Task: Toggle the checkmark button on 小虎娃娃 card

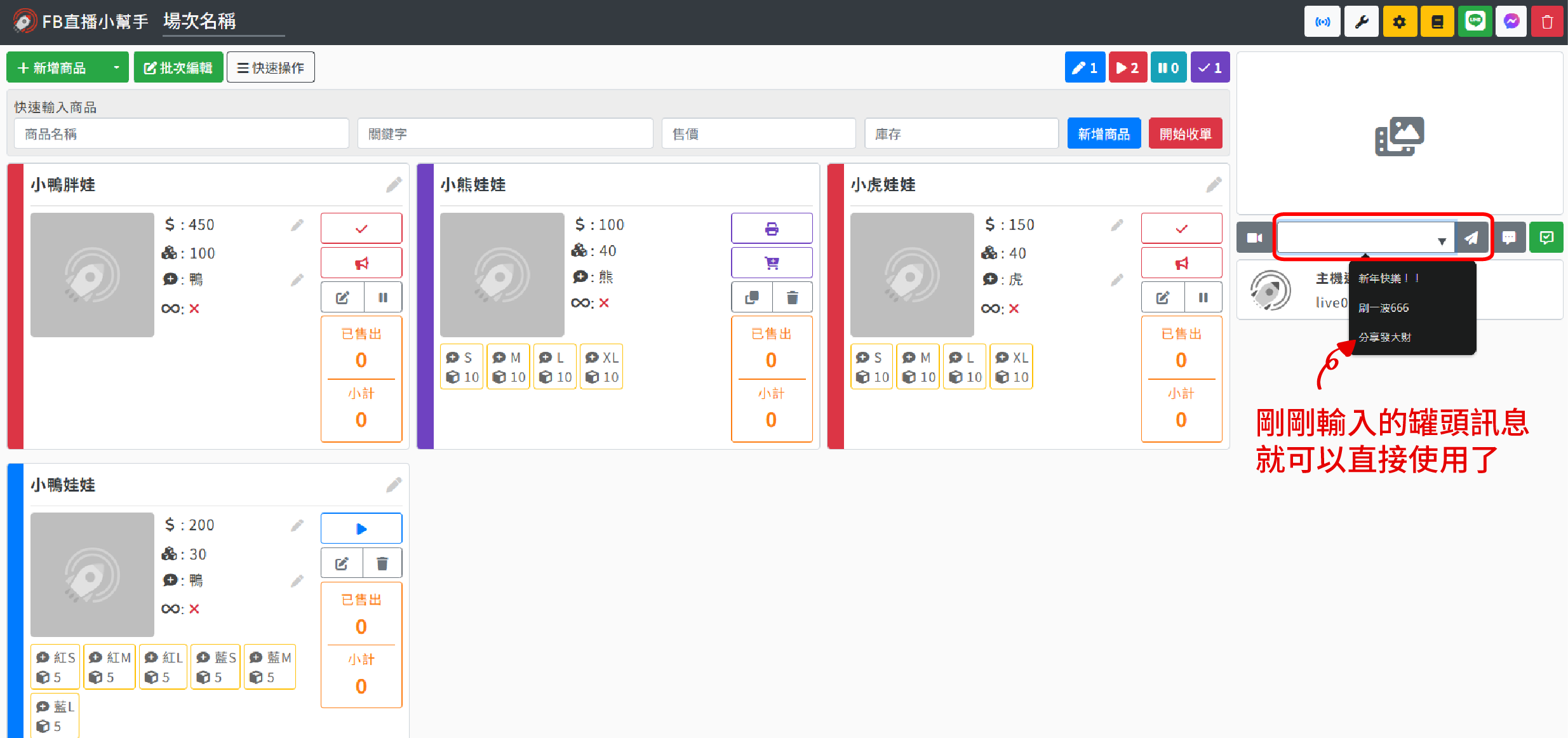Action: (1181, 229)
